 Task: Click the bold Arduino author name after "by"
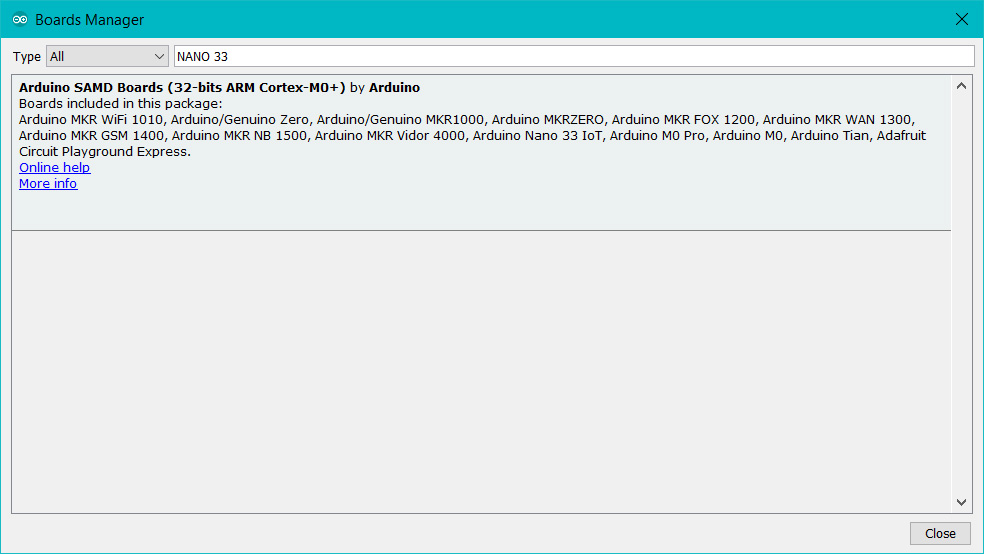394,88
